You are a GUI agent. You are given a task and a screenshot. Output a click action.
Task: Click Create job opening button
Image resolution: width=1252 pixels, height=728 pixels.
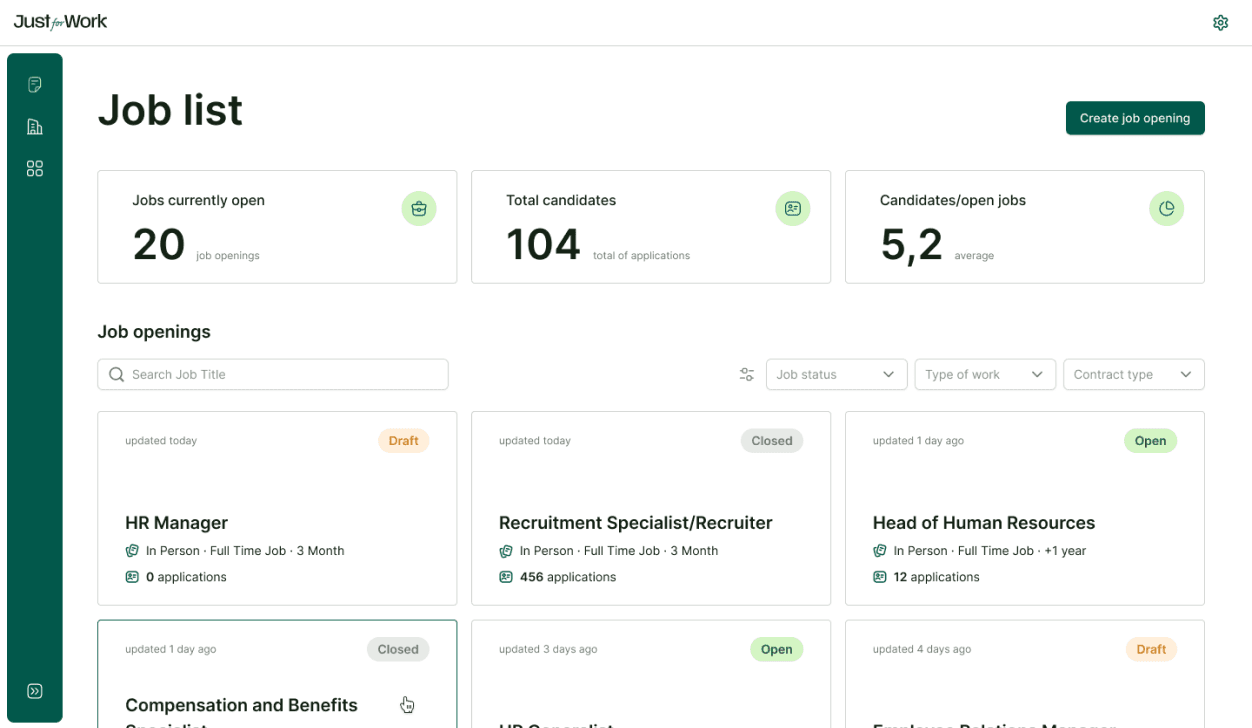1135,118
